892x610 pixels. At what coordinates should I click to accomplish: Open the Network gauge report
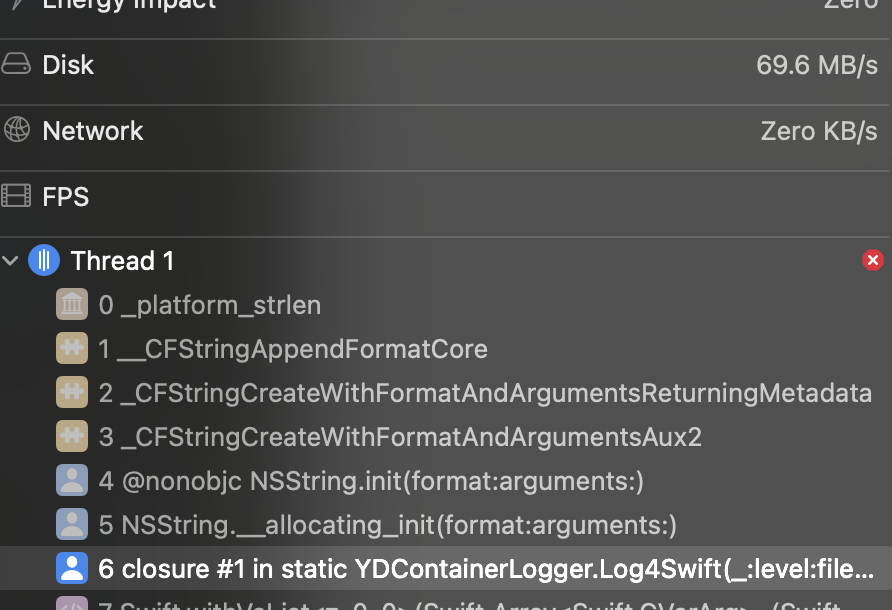445,131
